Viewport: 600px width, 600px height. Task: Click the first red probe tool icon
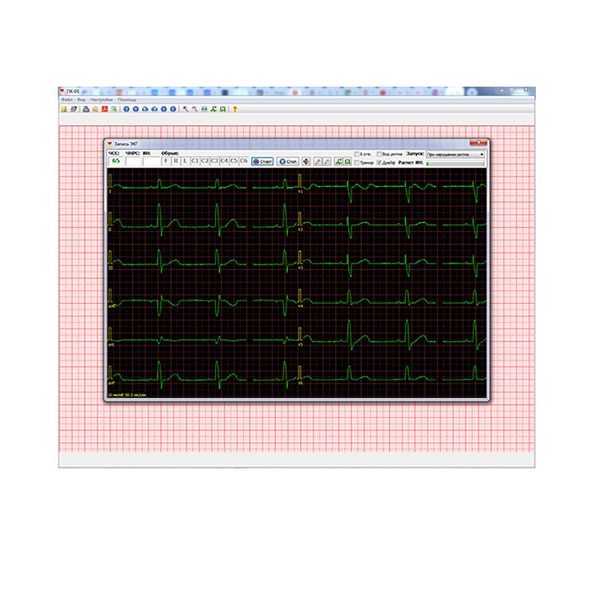click(317, 161)
